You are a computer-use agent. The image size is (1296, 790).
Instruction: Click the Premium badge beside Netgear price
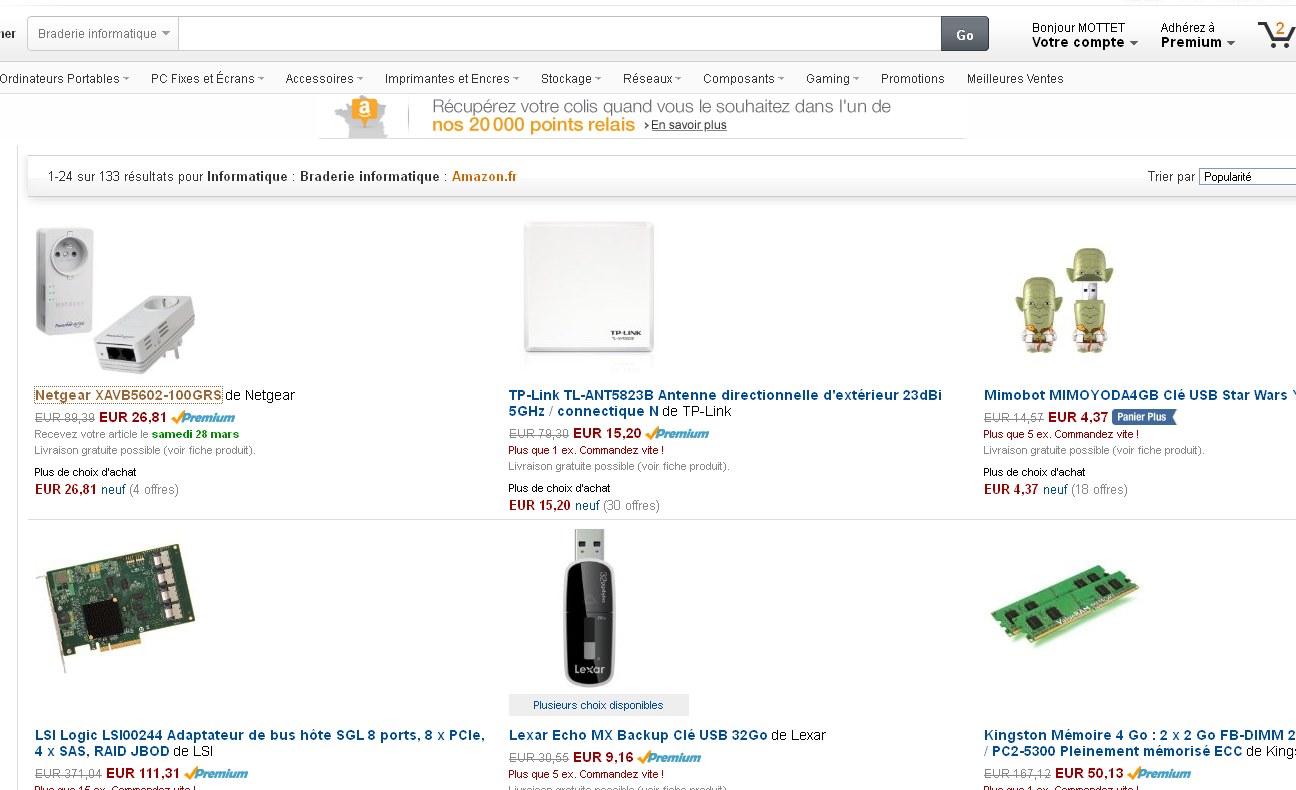[x=204, y=418]
